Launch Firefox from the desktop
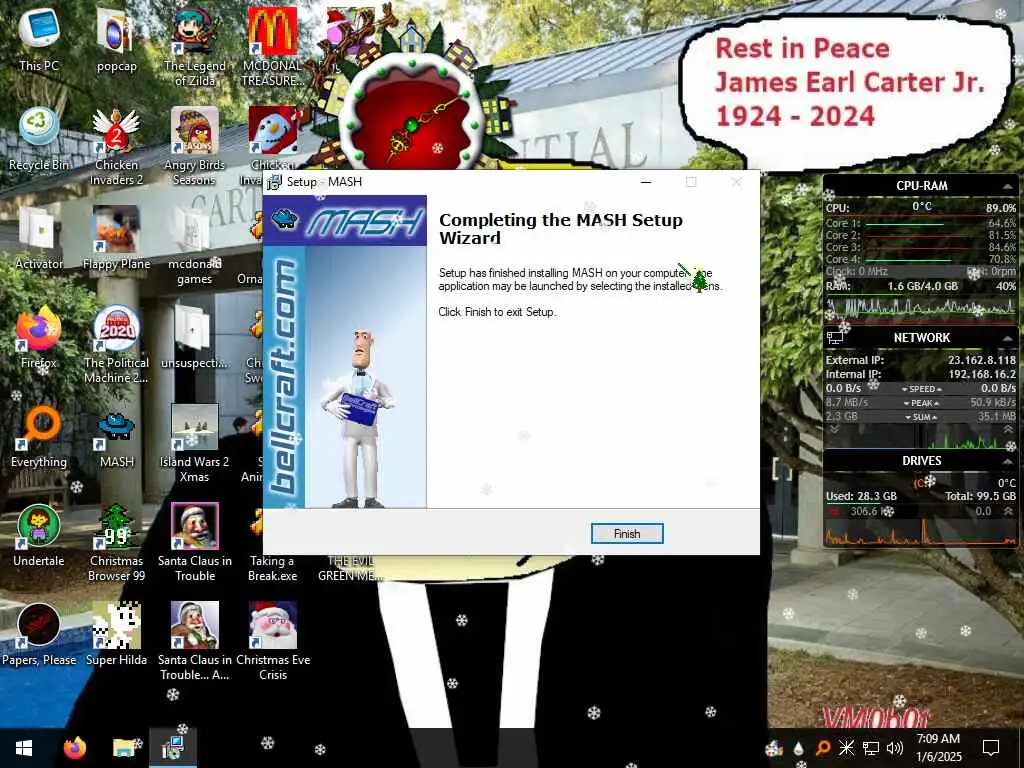The image size is (1024, 768). click(39, 337)
